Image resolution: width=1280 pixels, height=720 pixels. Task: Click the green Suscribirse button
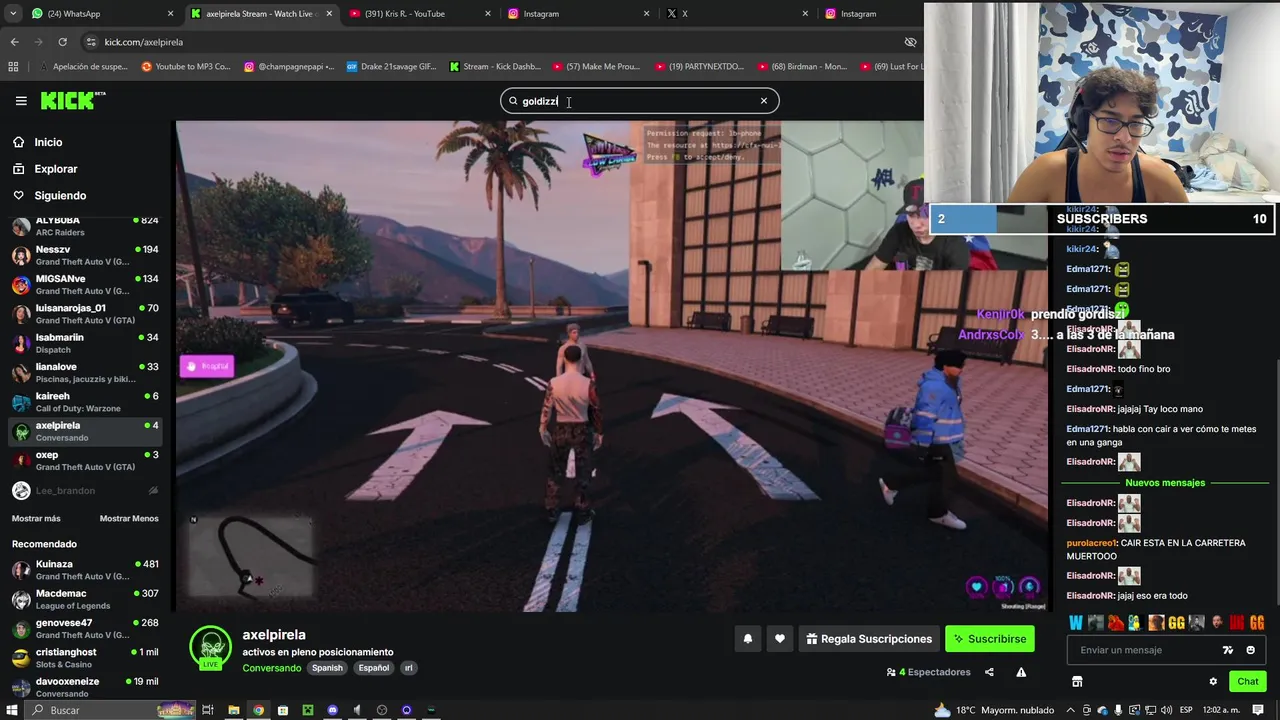(x=990, y=639)
